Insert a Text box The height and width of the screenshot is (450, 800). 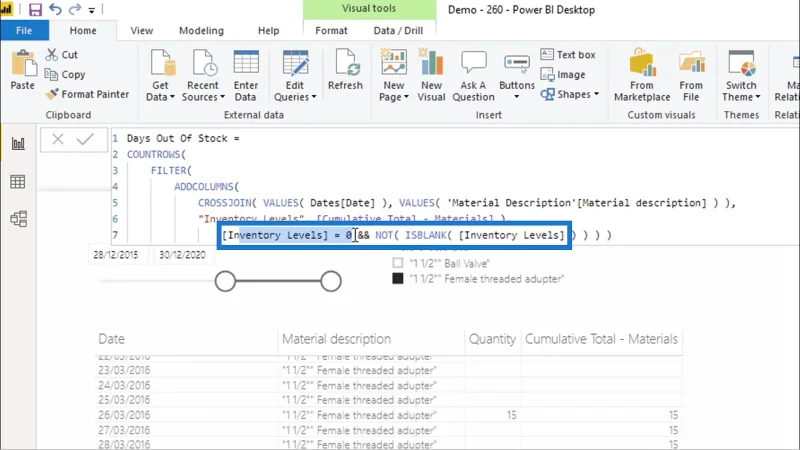(568, 55)
